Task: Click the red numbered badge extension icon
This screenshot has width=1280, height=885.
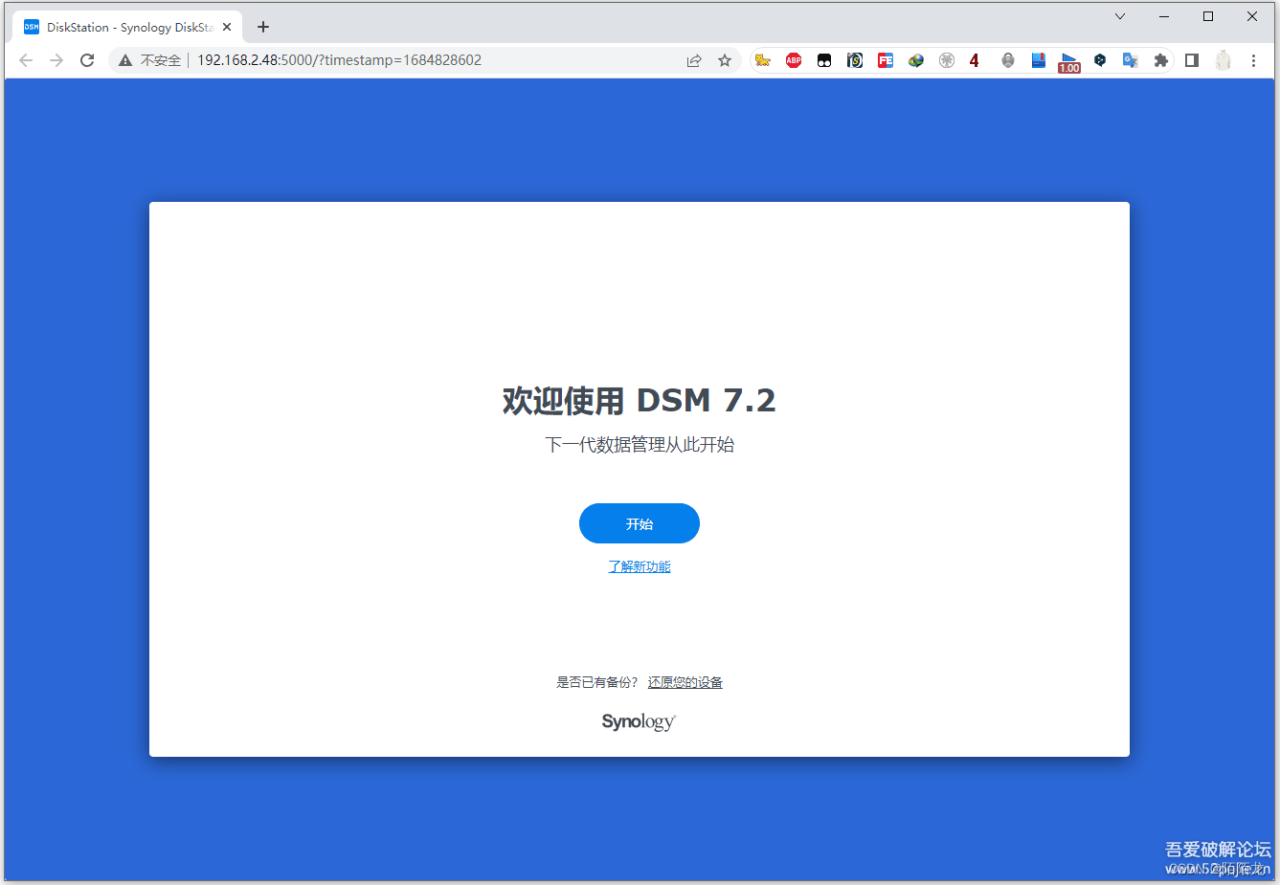Action: 973,60
